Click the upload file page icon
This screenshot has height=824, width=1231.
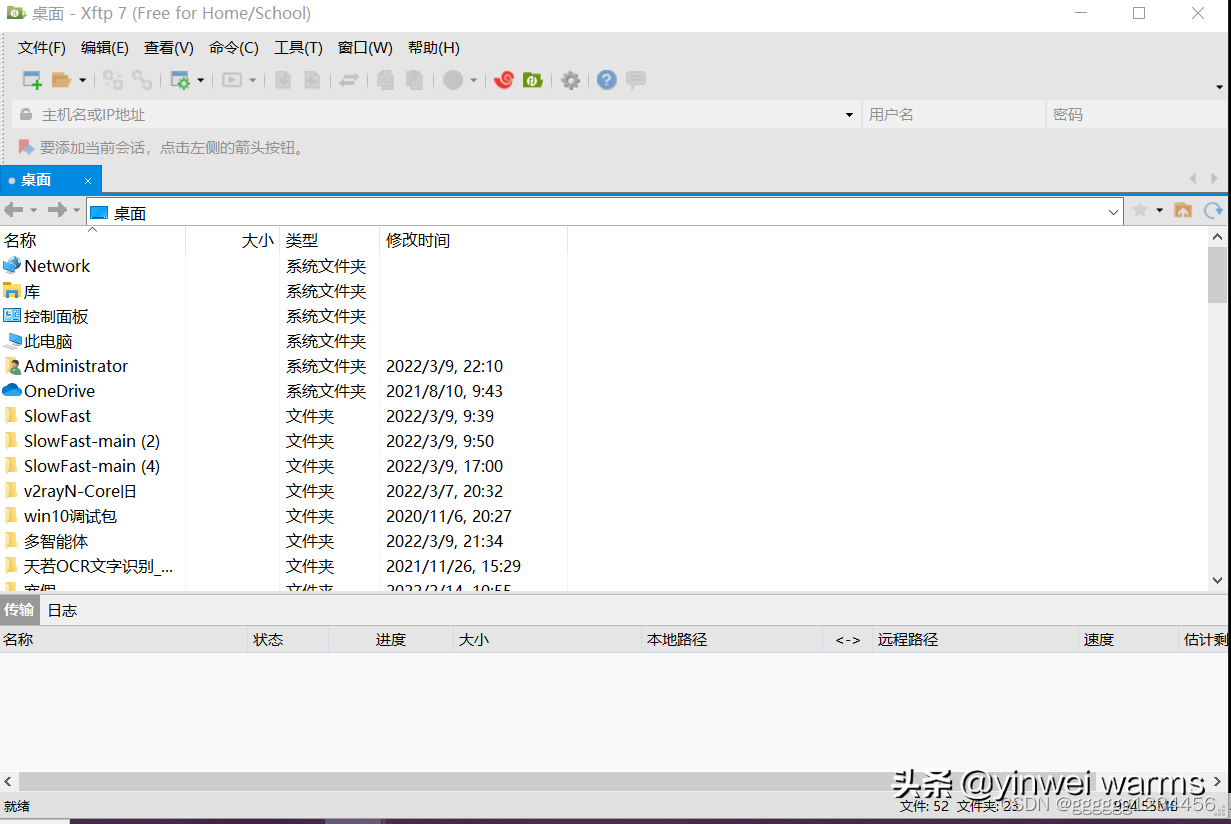click(x=312, y=80)
